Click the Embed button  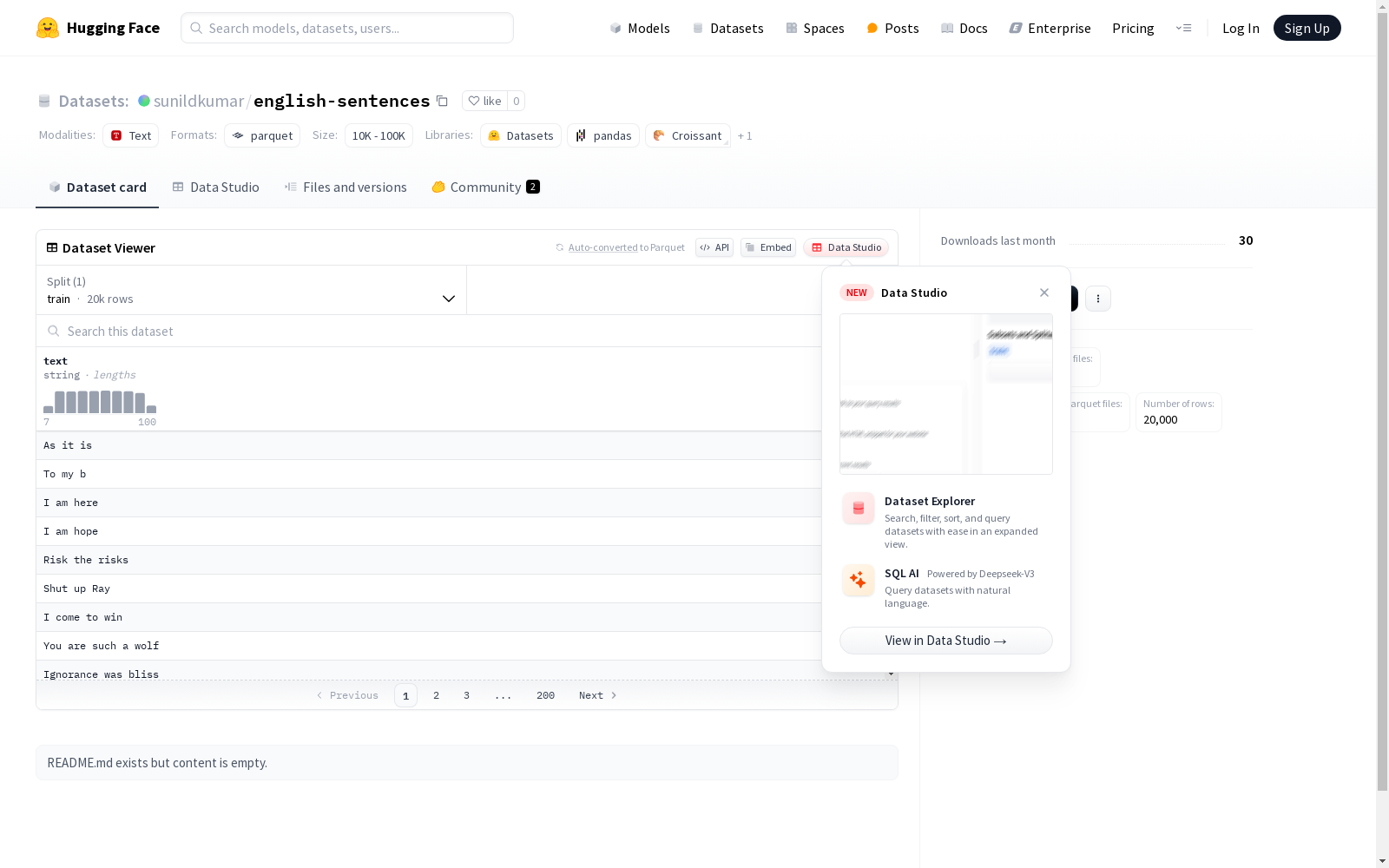point(768,247)
